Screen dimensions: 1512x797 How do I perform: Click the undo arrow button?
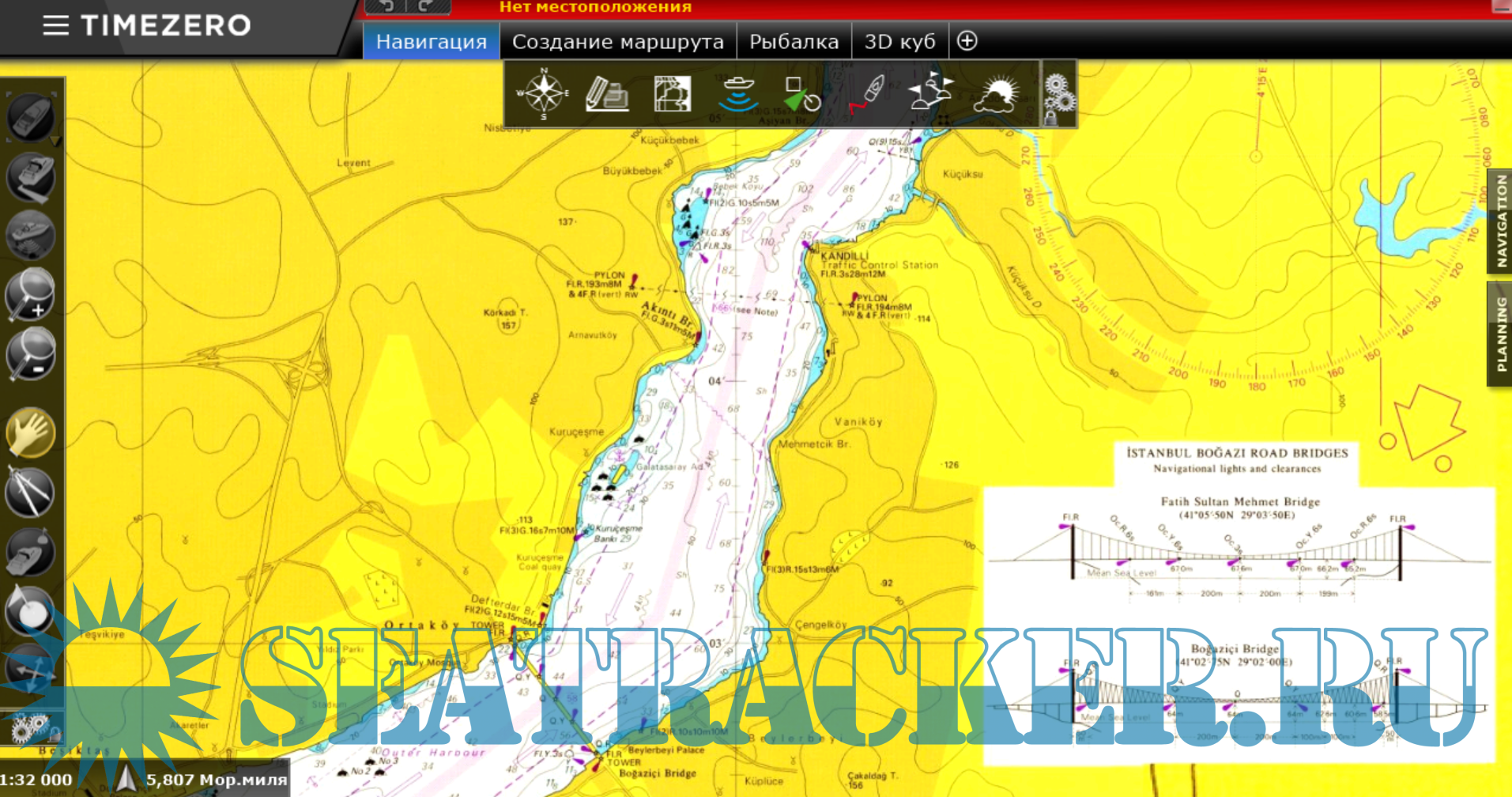click(386, 7)
